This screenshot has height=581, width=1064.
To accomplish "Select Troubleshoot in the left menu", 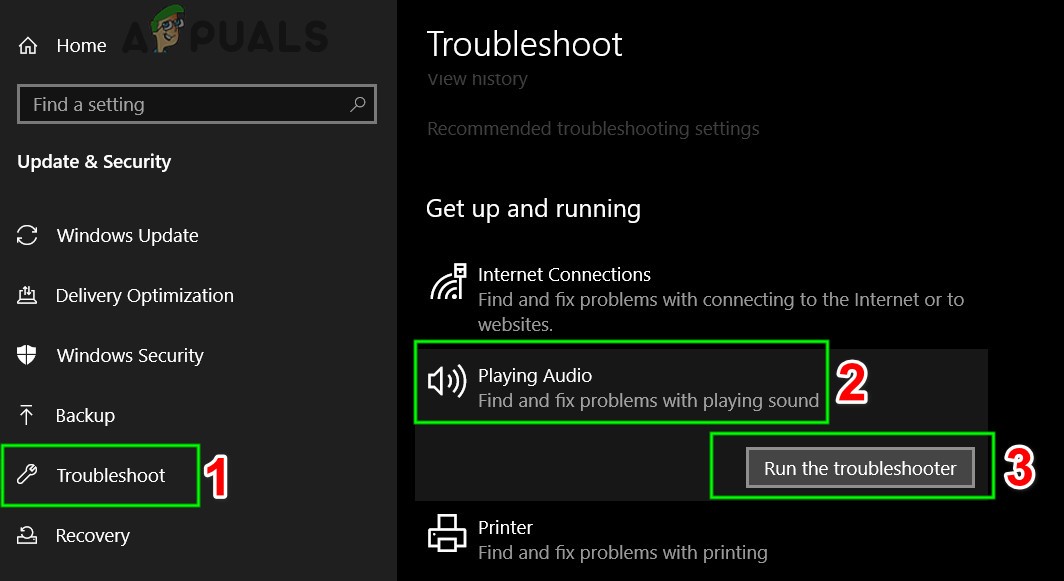I will pyautogui.click(x=109, y=475).
